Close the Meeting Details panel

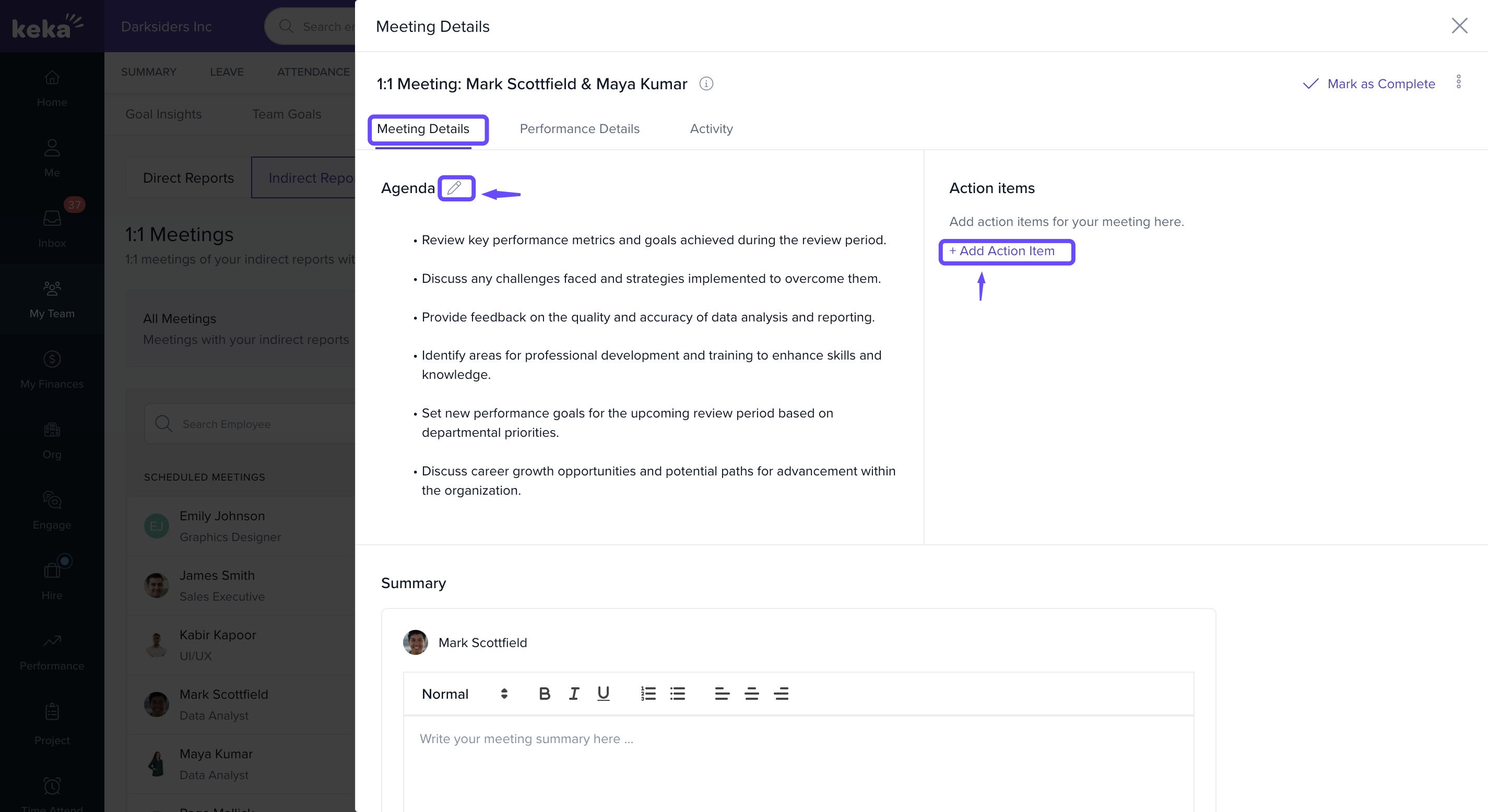(1459, 26)
